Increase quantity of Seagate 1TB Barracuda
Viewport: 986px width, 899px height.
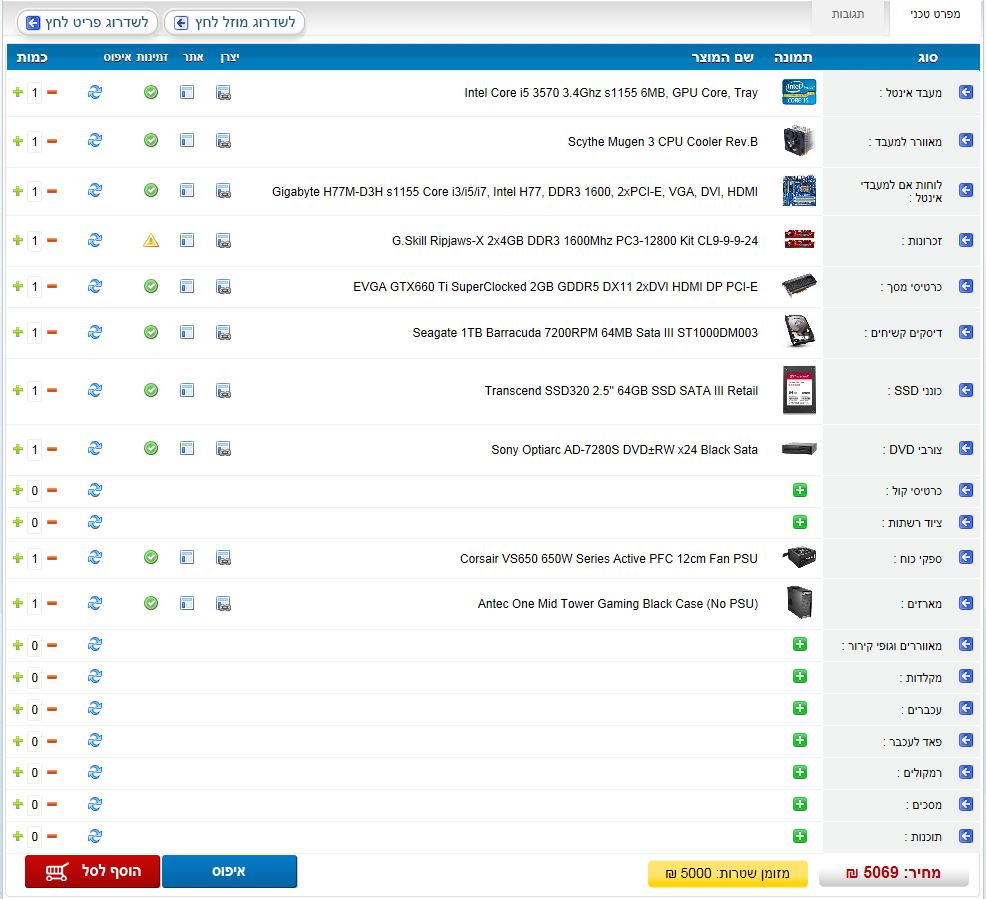17,332
